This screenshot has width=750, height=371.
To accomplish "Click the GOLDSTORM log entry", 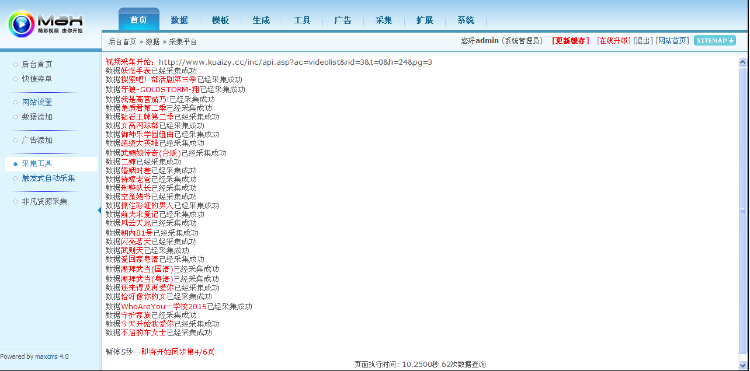I will click(x=176, y=89).
